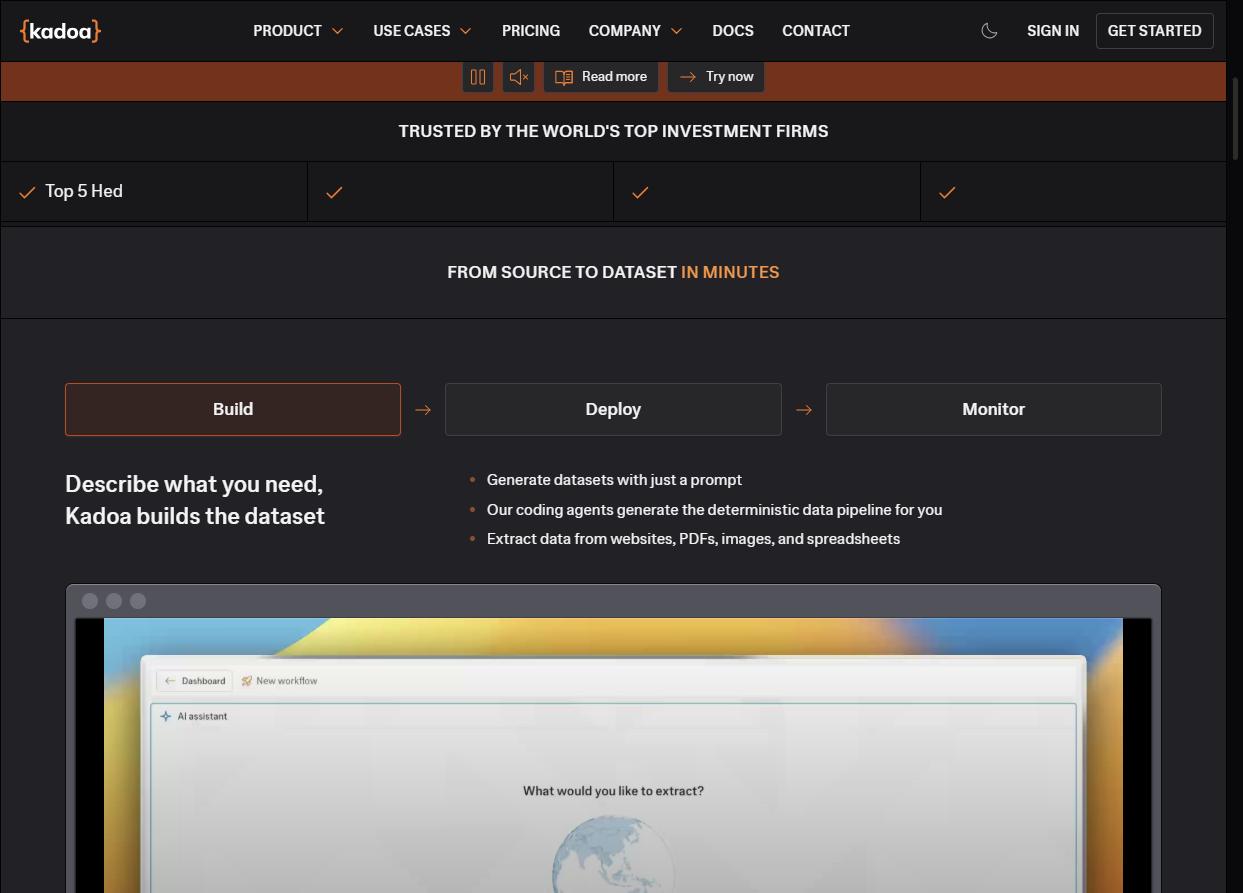Open the Read more button
Screen dimensions: 1243x893
(601, 77)
